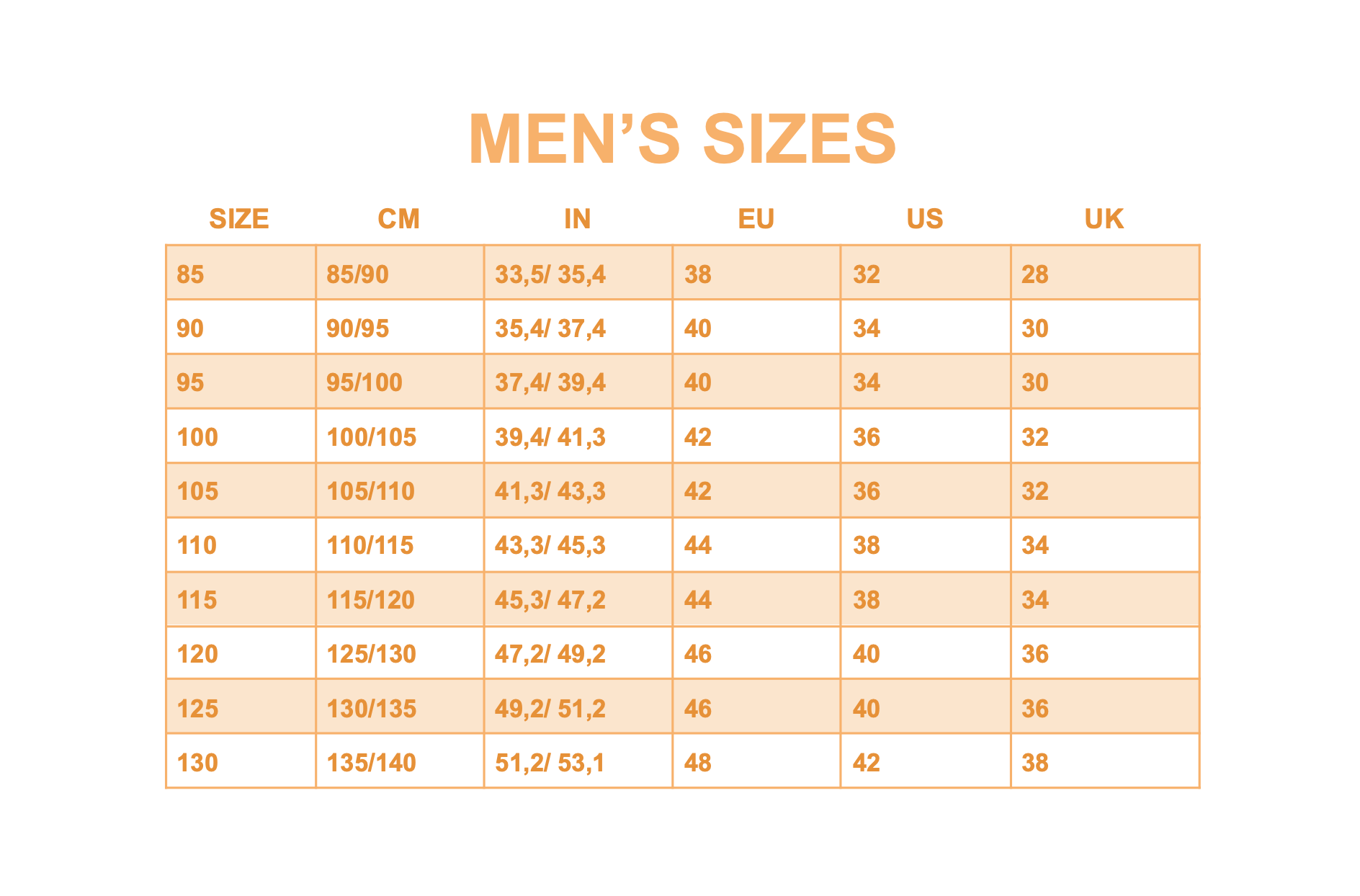Click the CM column header
The height and width of the screenshot is (896, 1360).
pos(398,219)
